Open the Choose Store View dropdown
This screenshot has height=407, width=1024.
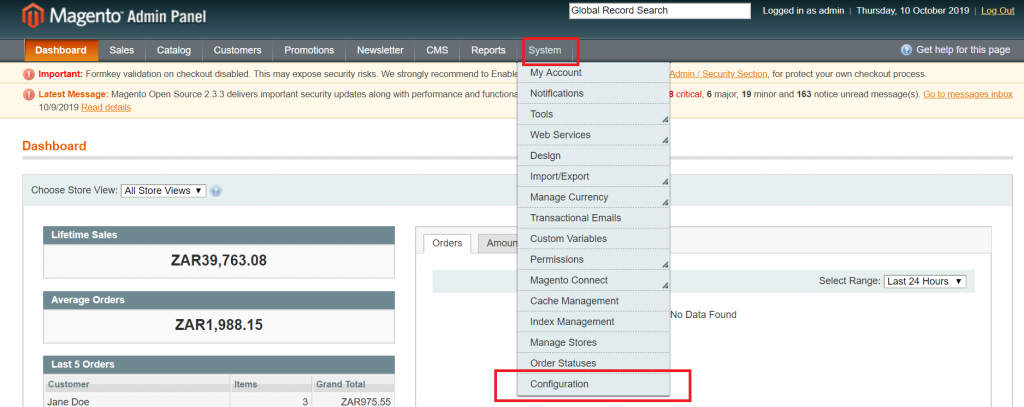click(x=163, y=191)
